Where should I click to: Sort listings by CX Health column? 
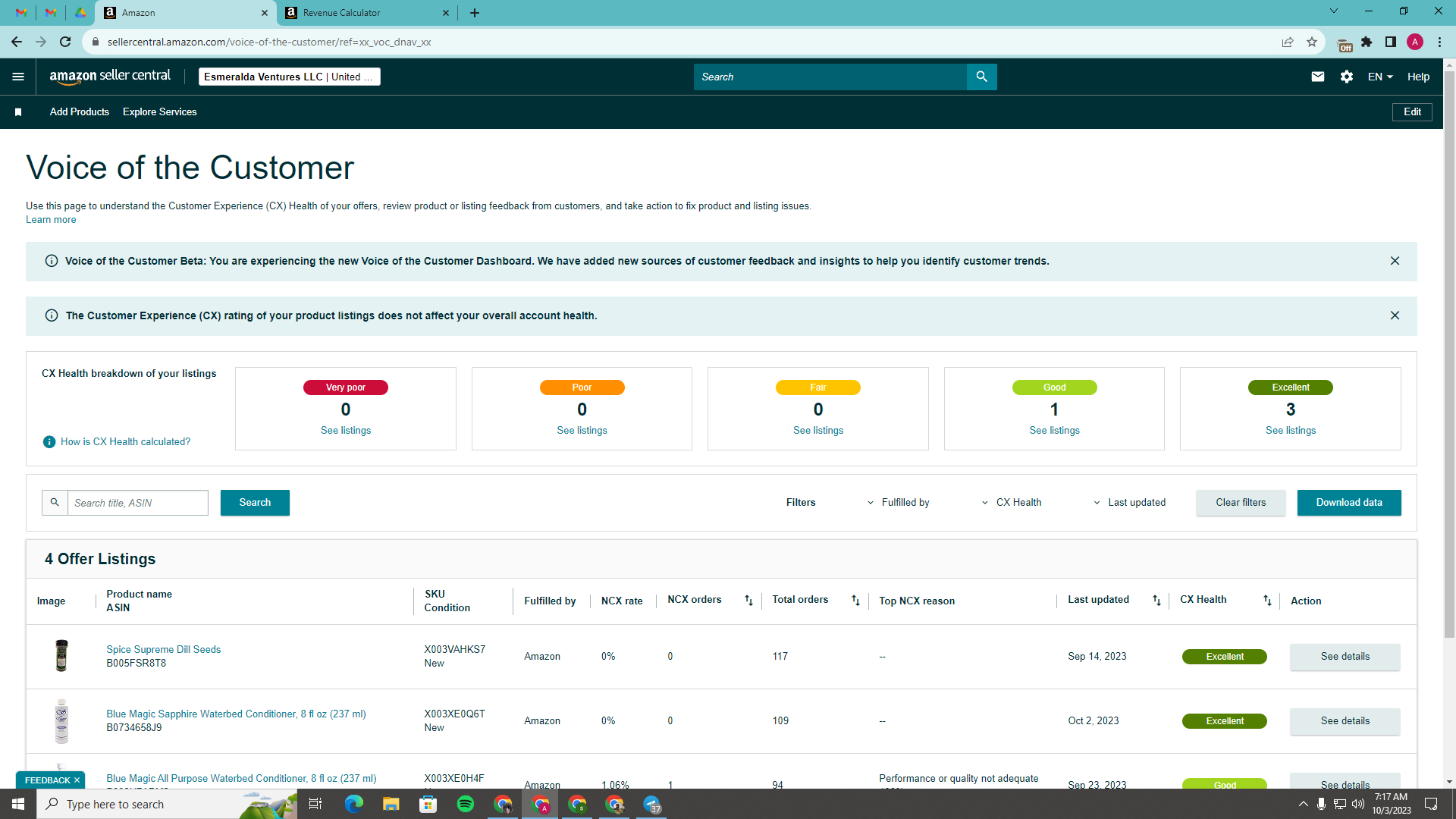(x=1267, y=601)
